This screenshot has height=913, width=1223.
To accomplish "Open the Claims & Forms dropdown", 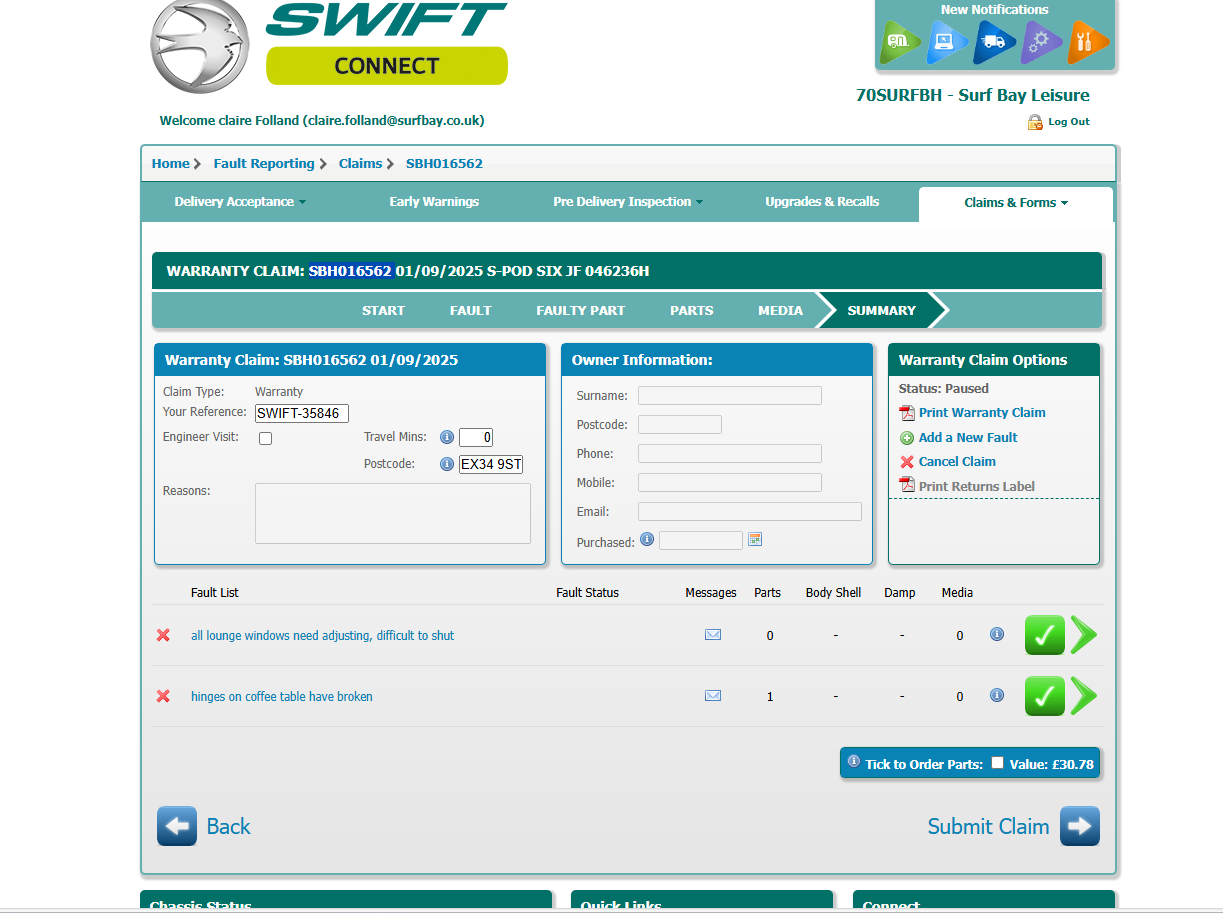I will (1015, 203).
